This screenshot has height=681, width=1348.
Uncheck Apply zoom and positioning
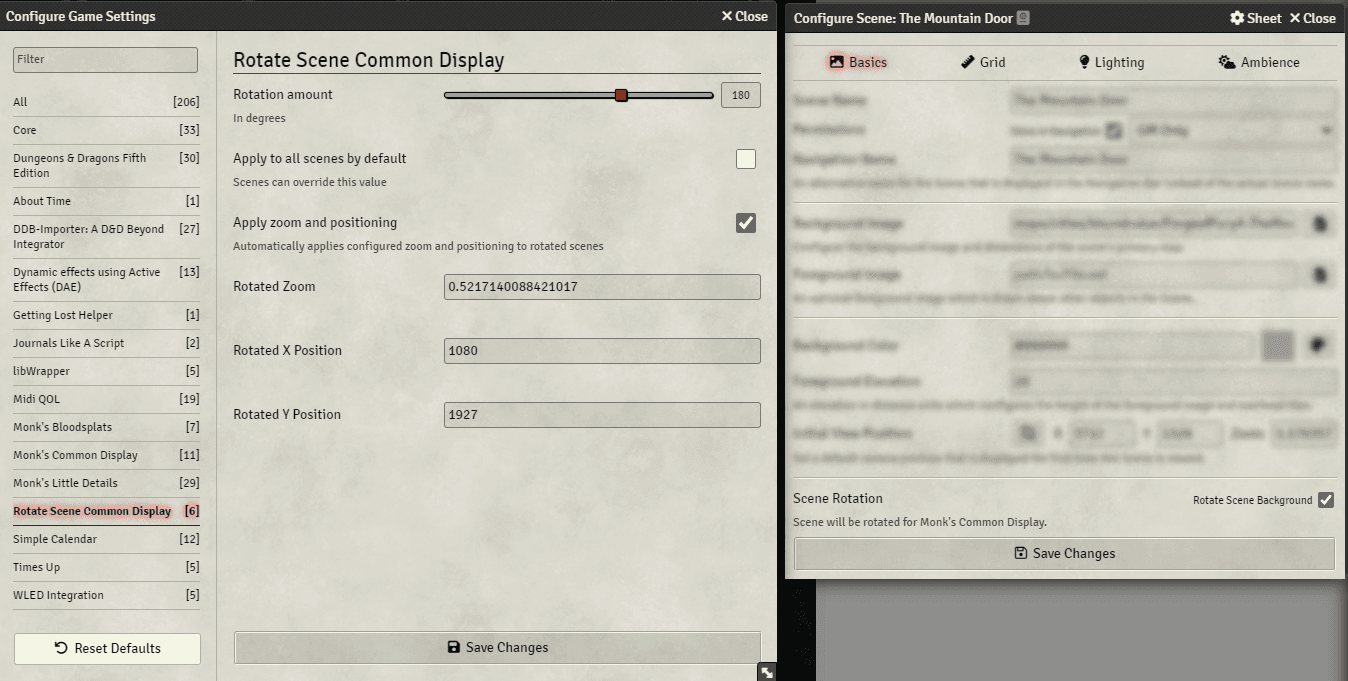pos(746,223)
